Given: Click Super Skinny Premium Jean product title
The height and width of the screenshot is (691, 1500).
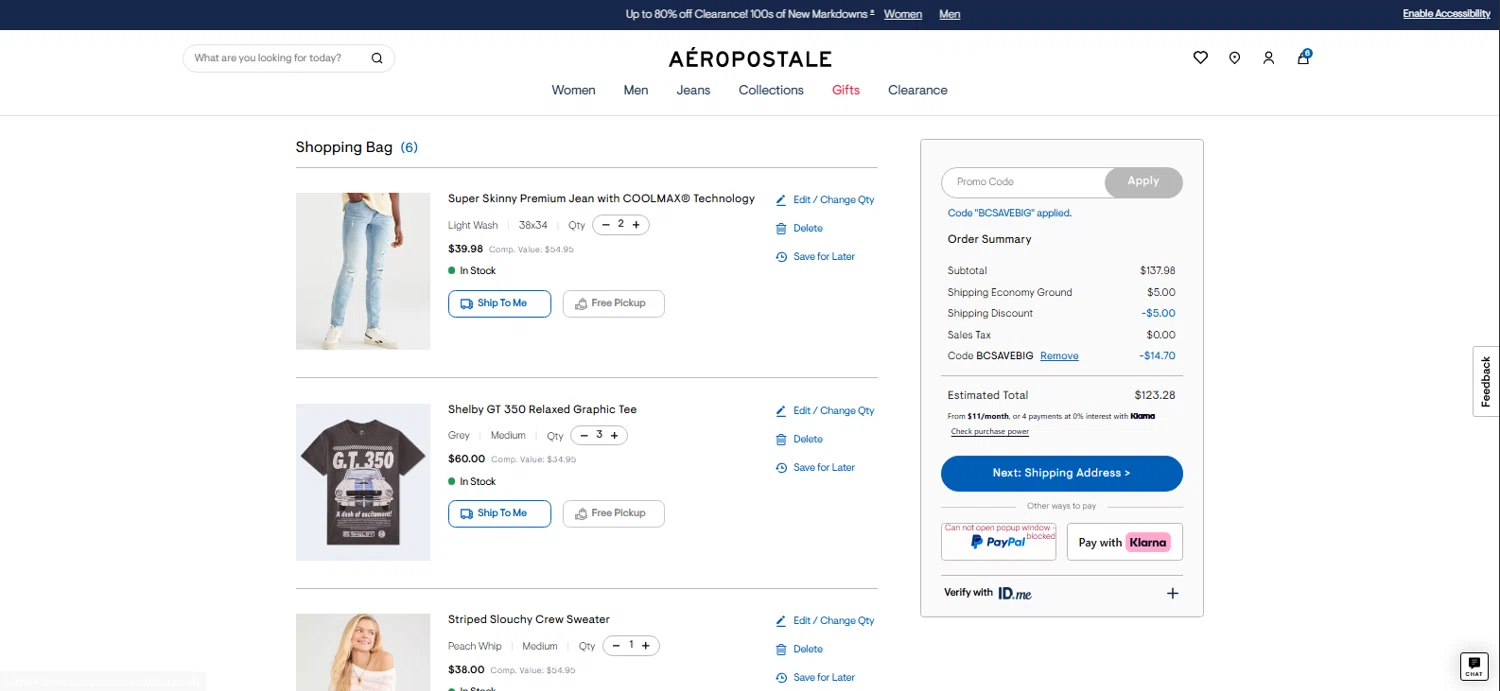Looking at the screenshot, I should pos(601,199).
